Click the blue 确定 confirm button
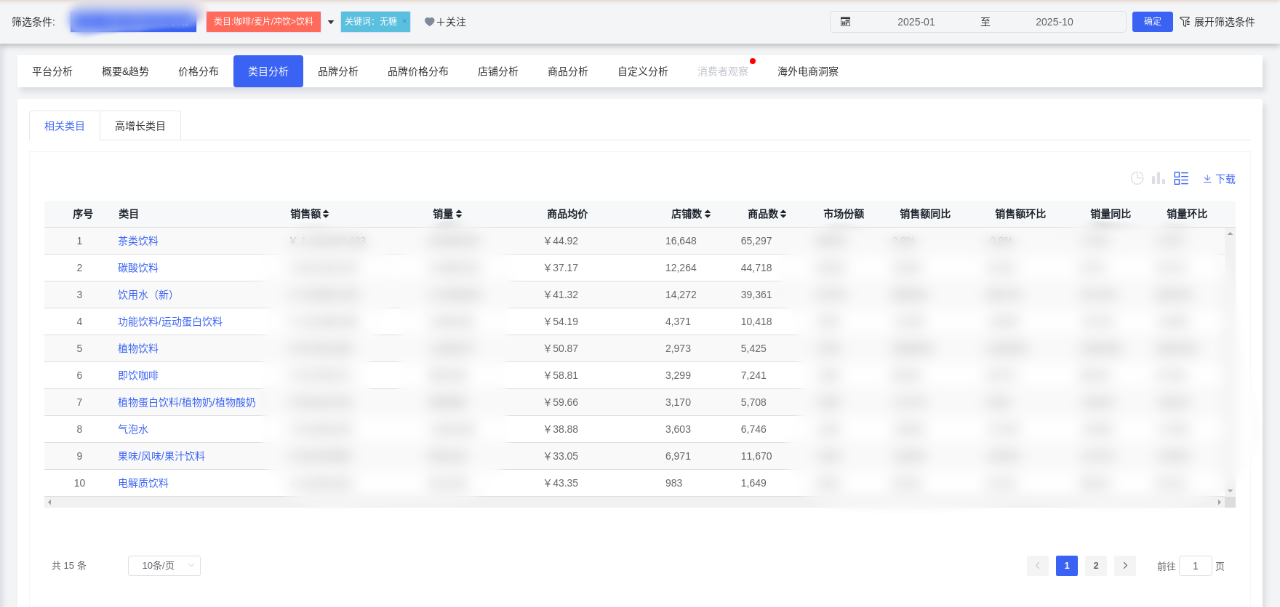 point(1152,22)
